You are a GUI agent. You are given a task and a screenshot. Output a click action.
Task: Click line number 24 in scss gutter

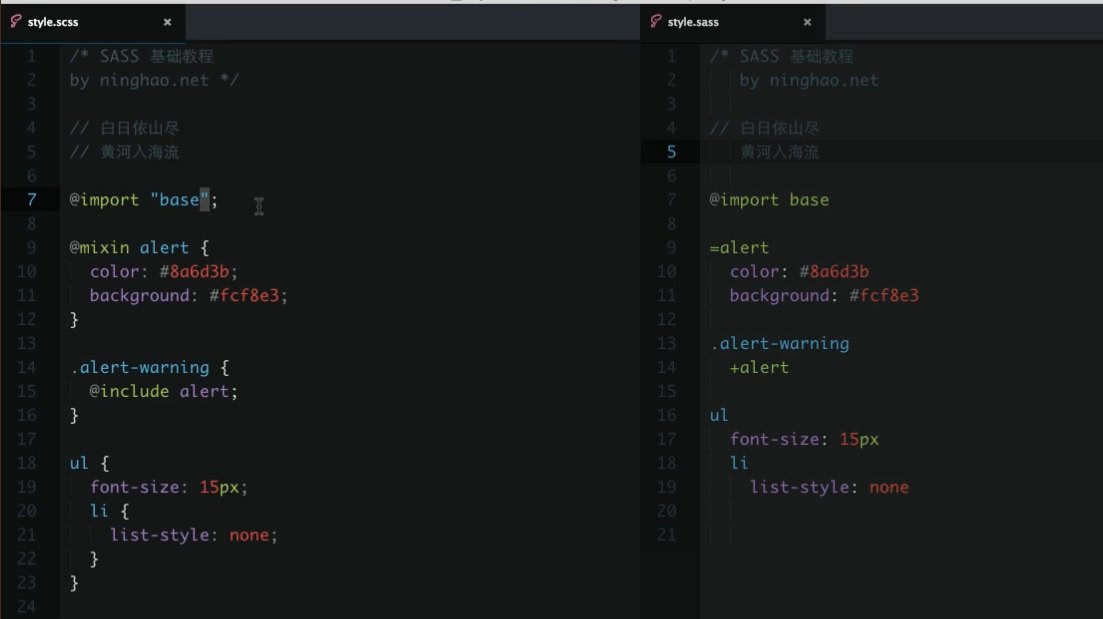(27, 606)
